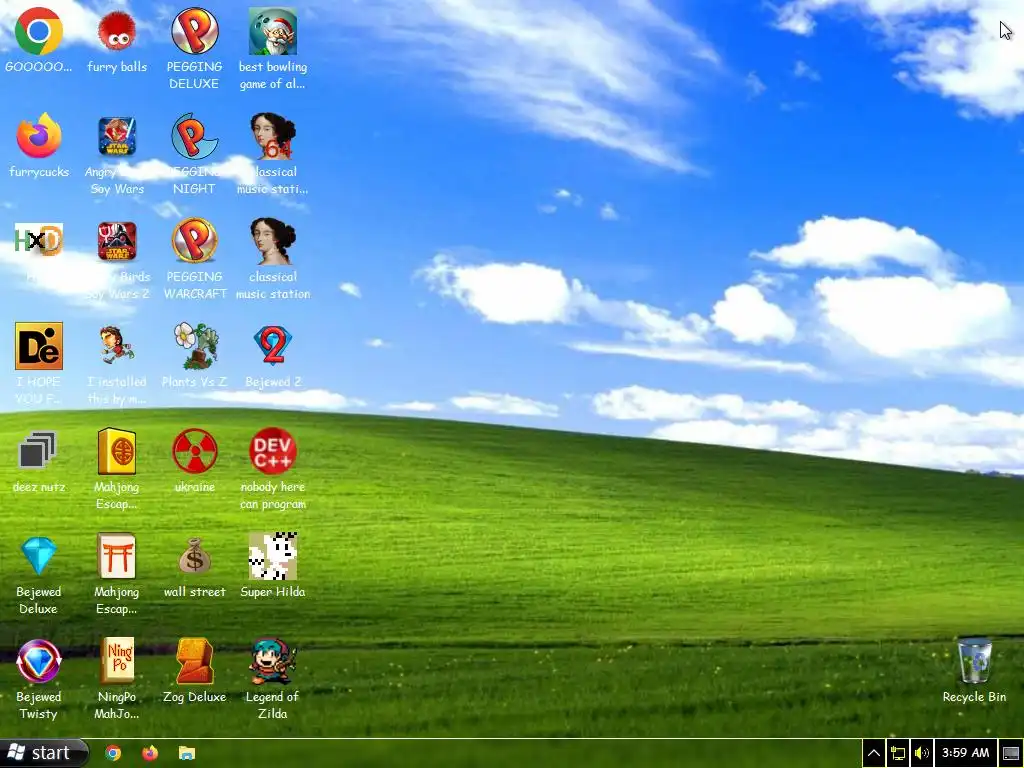Select the Peggle icon labeled NIGHT
The height and width of the screenshot is (768, 1024).
(x=195, y=136)
